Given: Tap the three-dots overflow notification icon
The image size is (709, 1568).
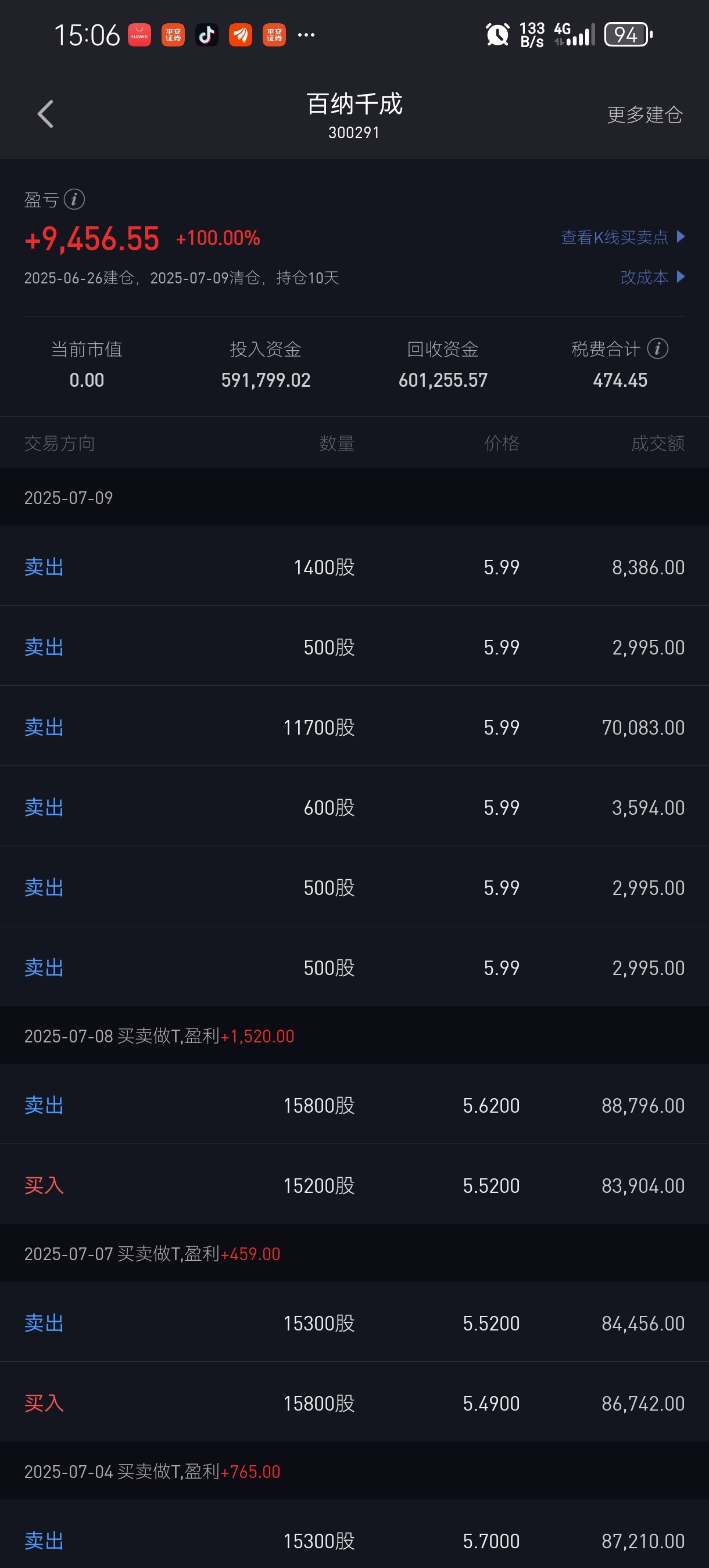Looking at the screenshot, I should click(306, 35).
